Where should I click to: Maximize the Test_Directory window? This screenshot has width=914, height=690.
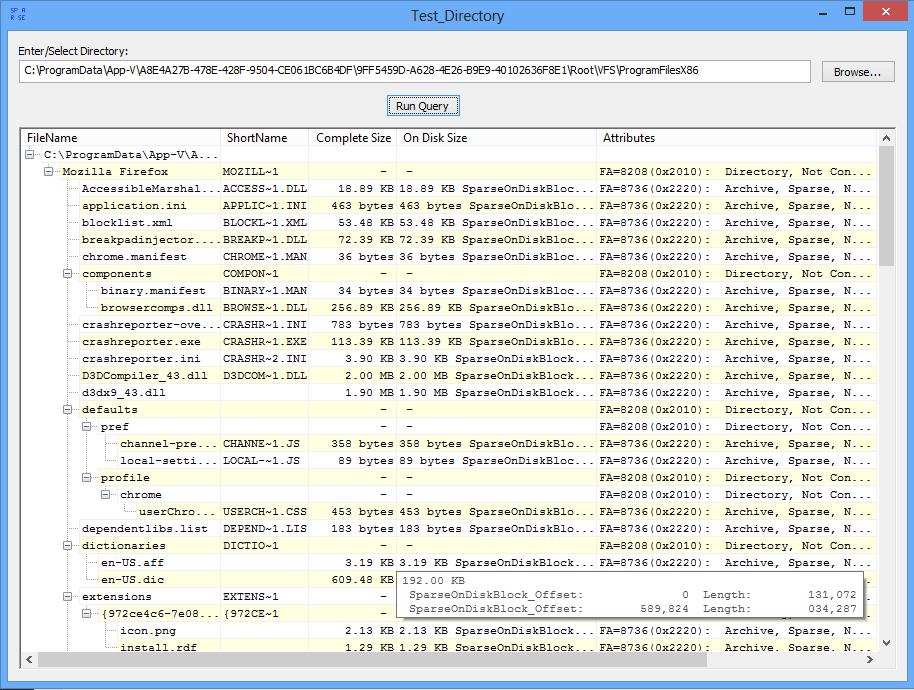coord(850,12)
